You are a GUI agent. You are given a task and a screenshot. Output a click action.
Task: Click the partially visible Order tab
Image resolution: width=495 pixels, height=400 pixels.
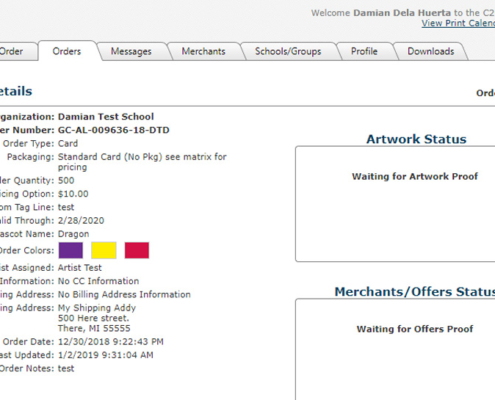pyautogui.click(x=13, y=52)
